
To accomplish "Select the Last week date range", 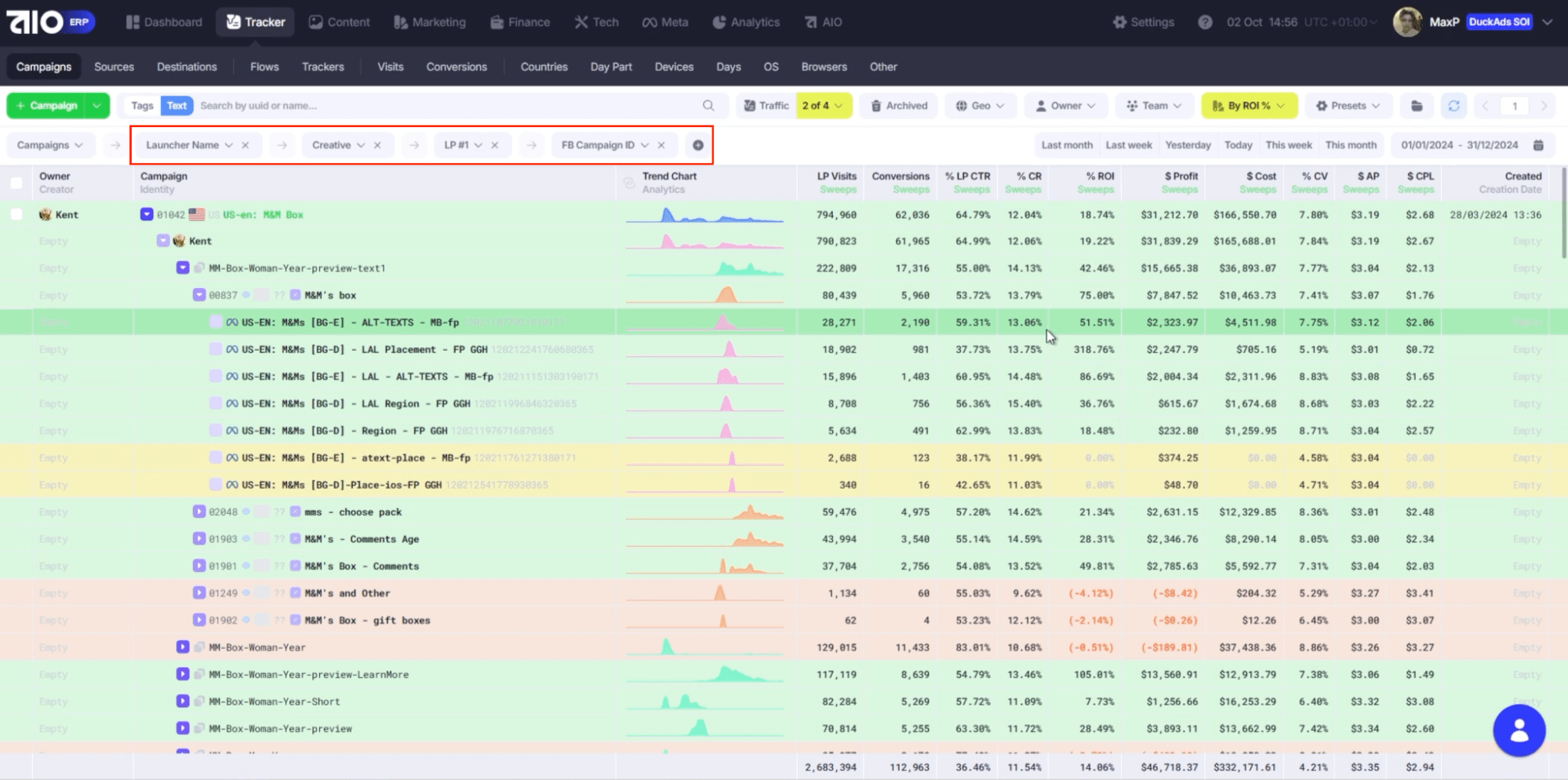I will click(x=1129, y=145).
